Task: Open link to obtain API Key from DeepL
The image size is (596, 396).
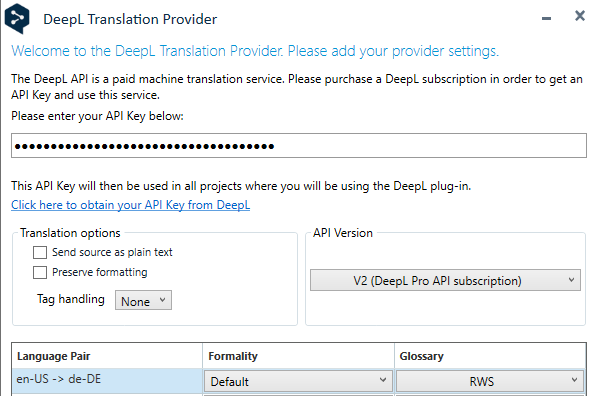Action: pyautogui.click(x=130, y=205)
